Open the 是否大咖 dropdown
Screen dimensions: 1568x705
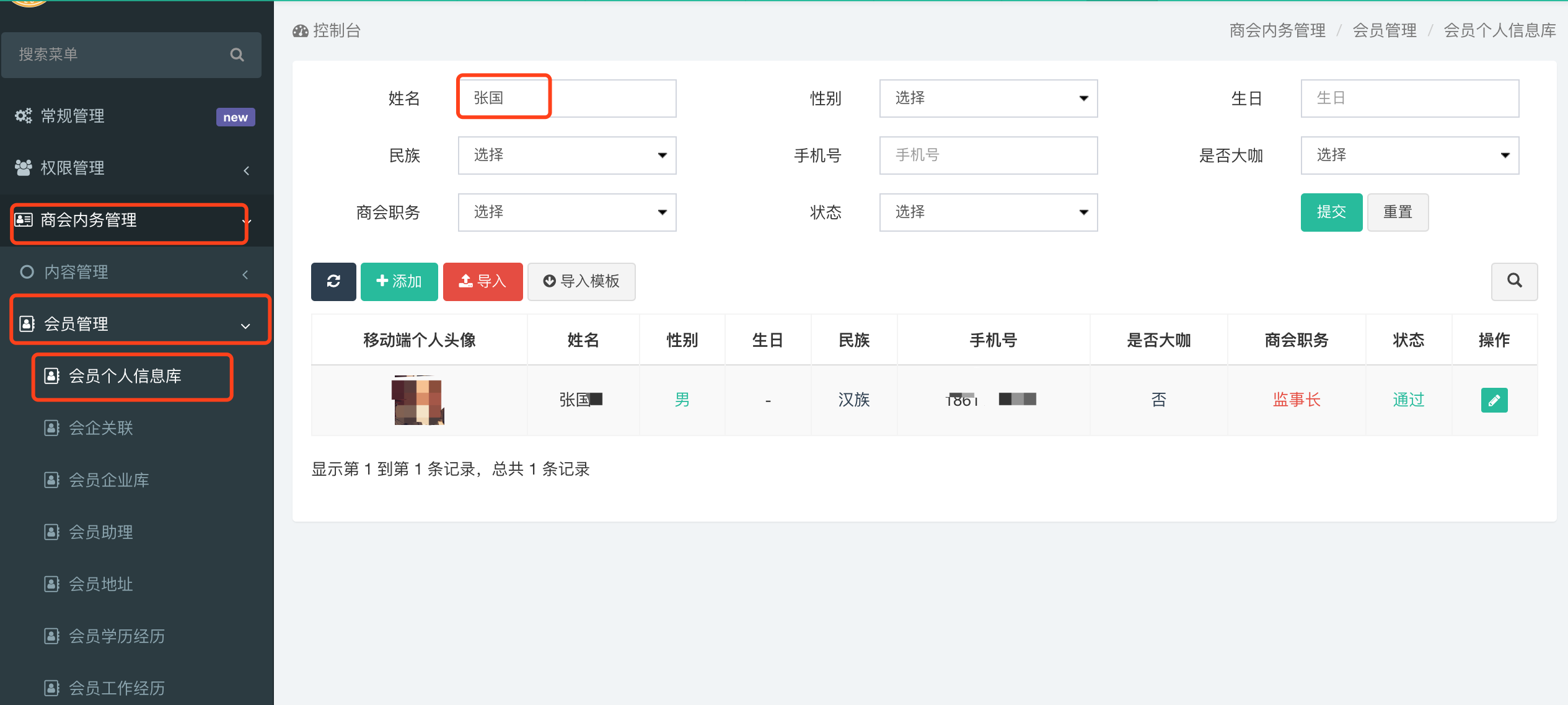pyautogui.click(x=1409, y=155)
